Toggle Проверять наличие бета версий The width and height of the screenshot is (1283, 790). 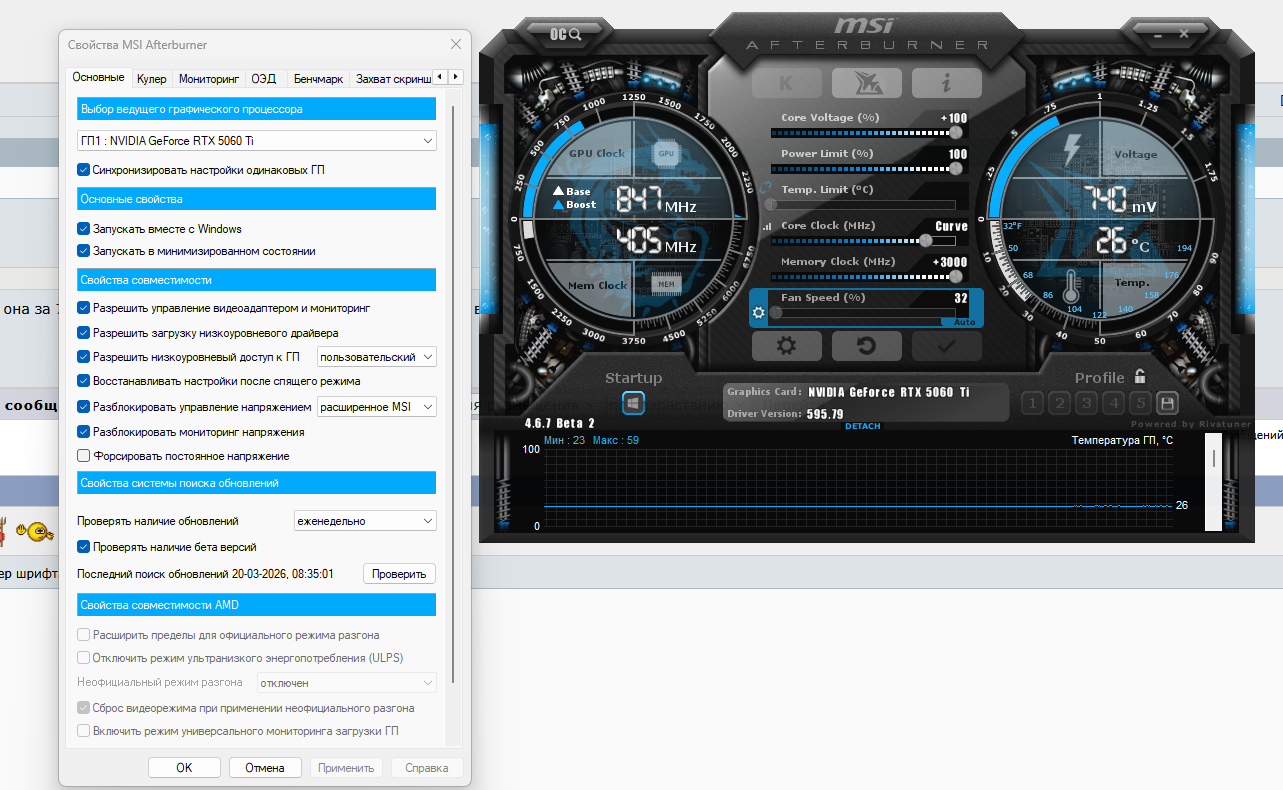(84, 547)
